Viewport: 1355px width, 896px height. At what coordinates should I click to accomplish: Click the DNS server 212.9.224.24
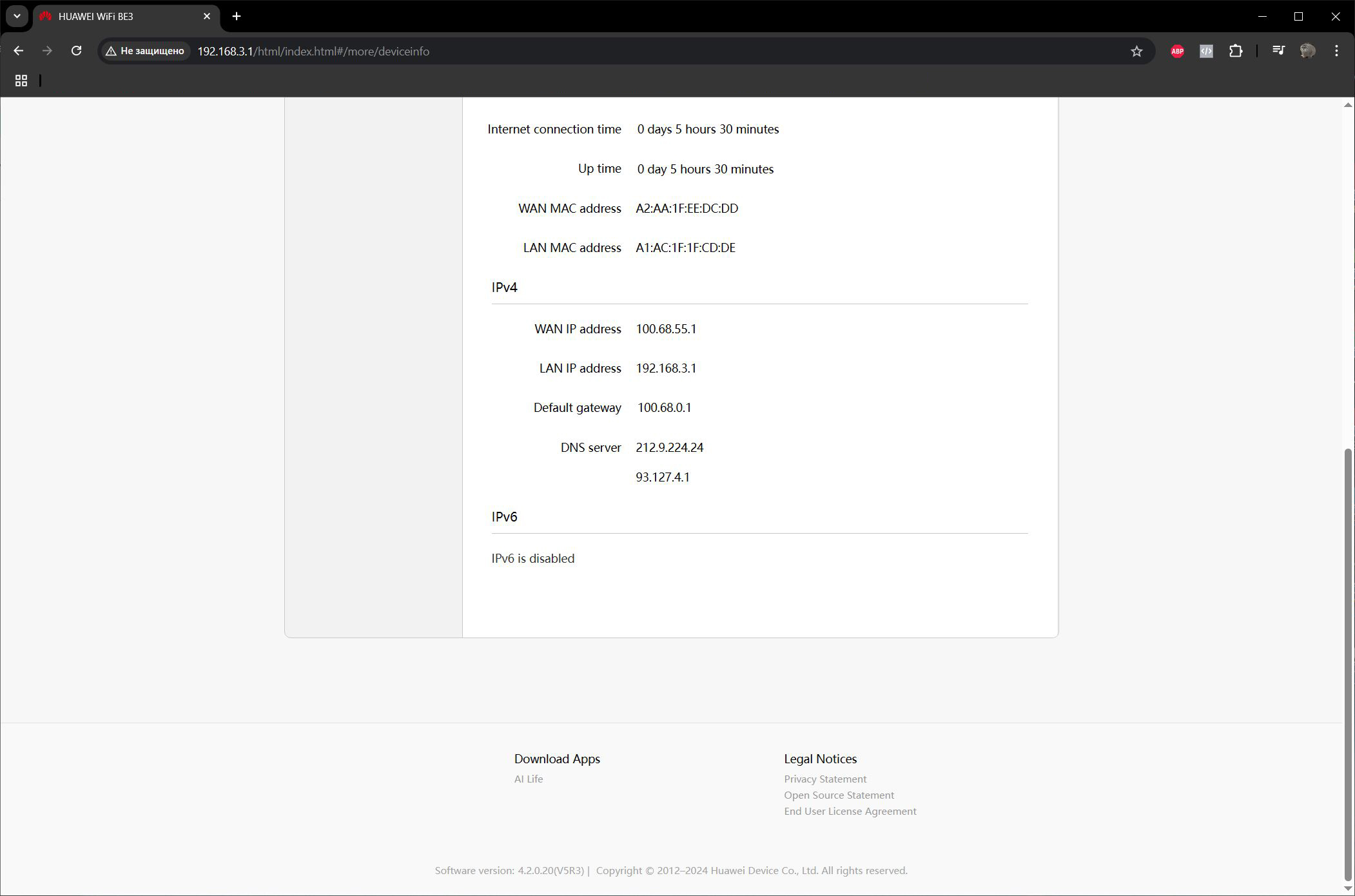point(670,447)
